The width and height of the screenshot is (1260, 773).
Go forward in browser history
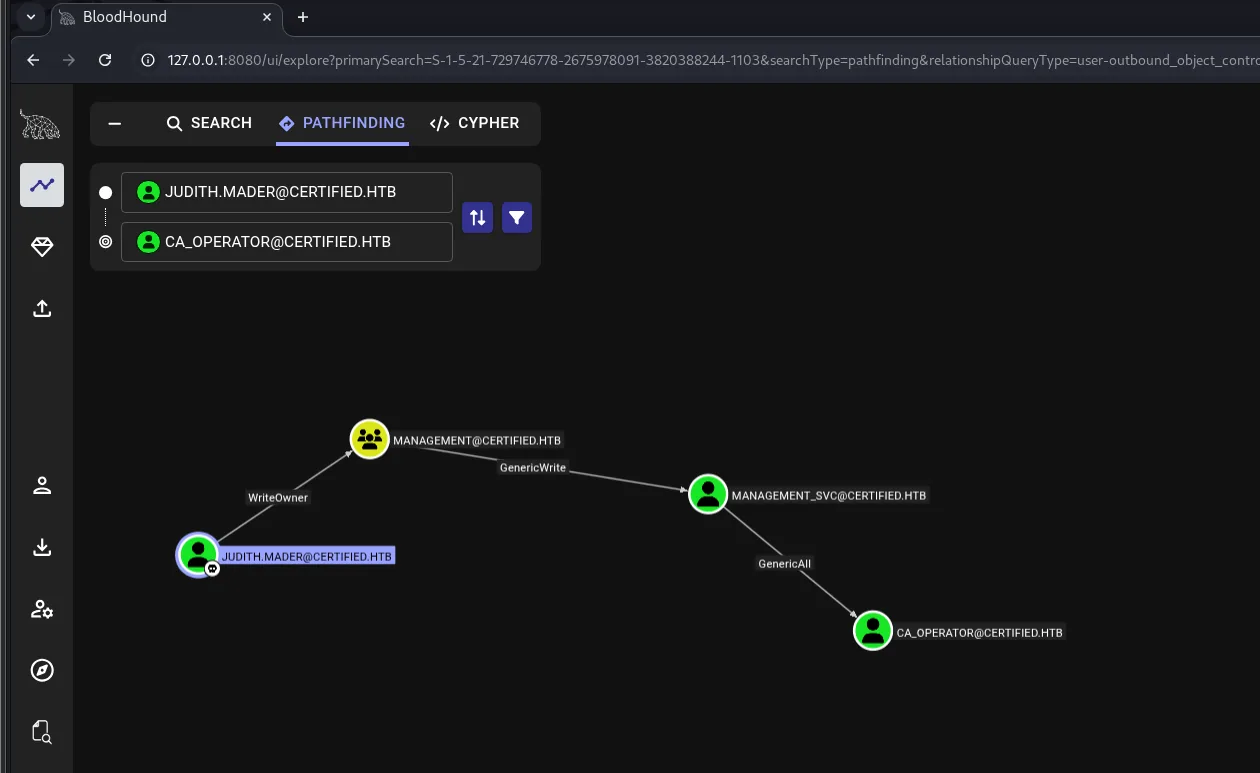tap(69, 60)
